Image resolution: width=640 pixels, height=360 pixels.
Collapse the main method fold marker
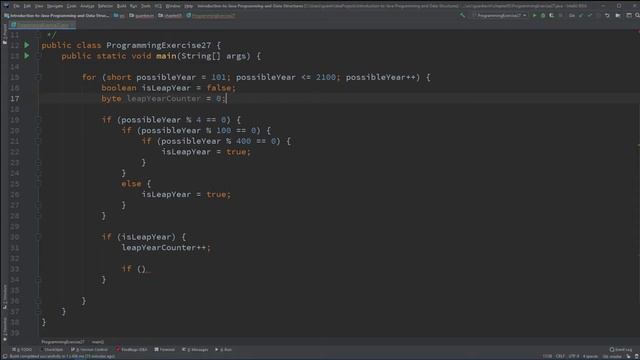pos(38,56)
